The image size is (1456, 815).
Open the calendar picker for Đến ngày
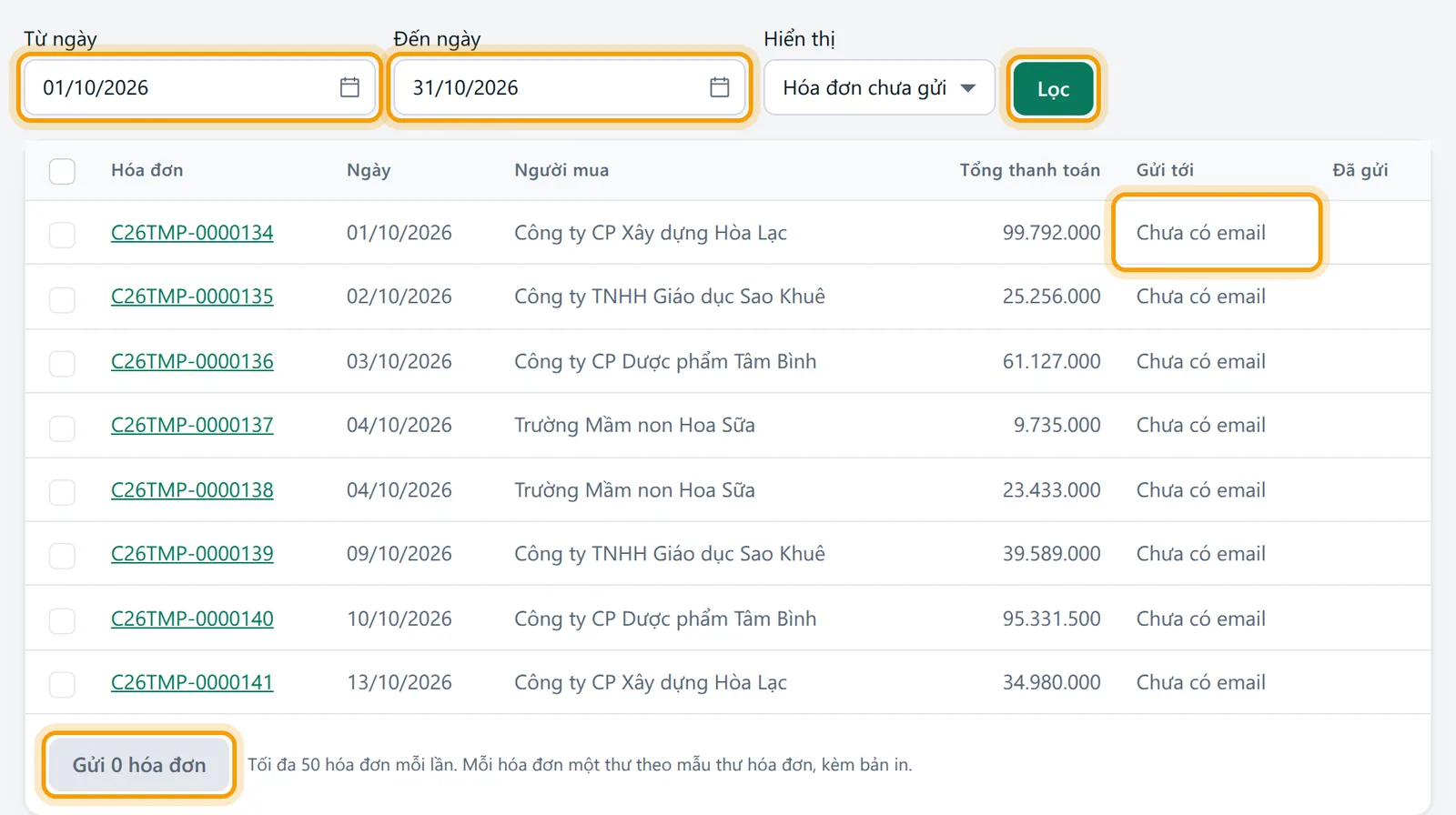pos(720,87)
